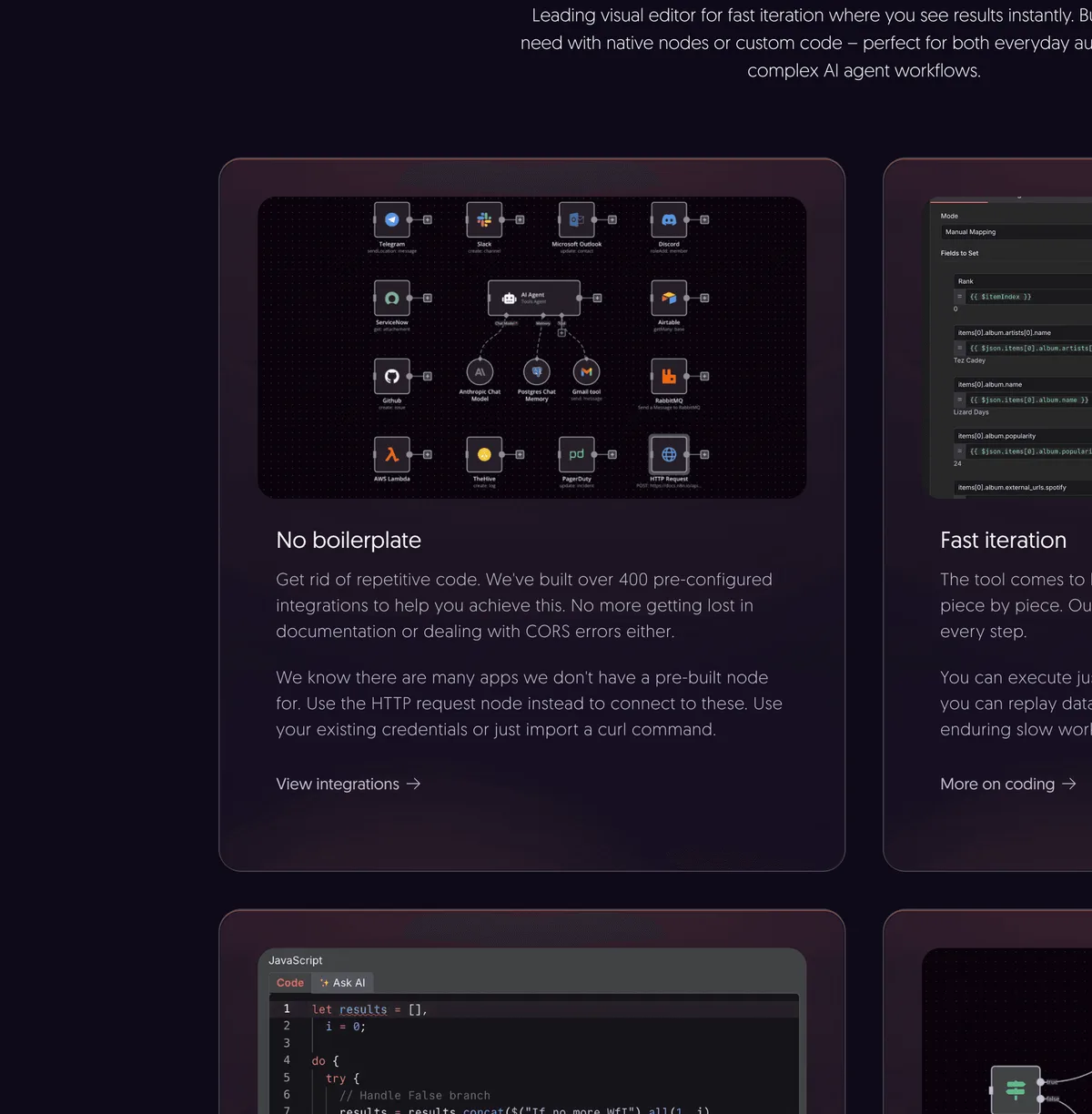Select the TheHive node icon

(x=484, y=454)
